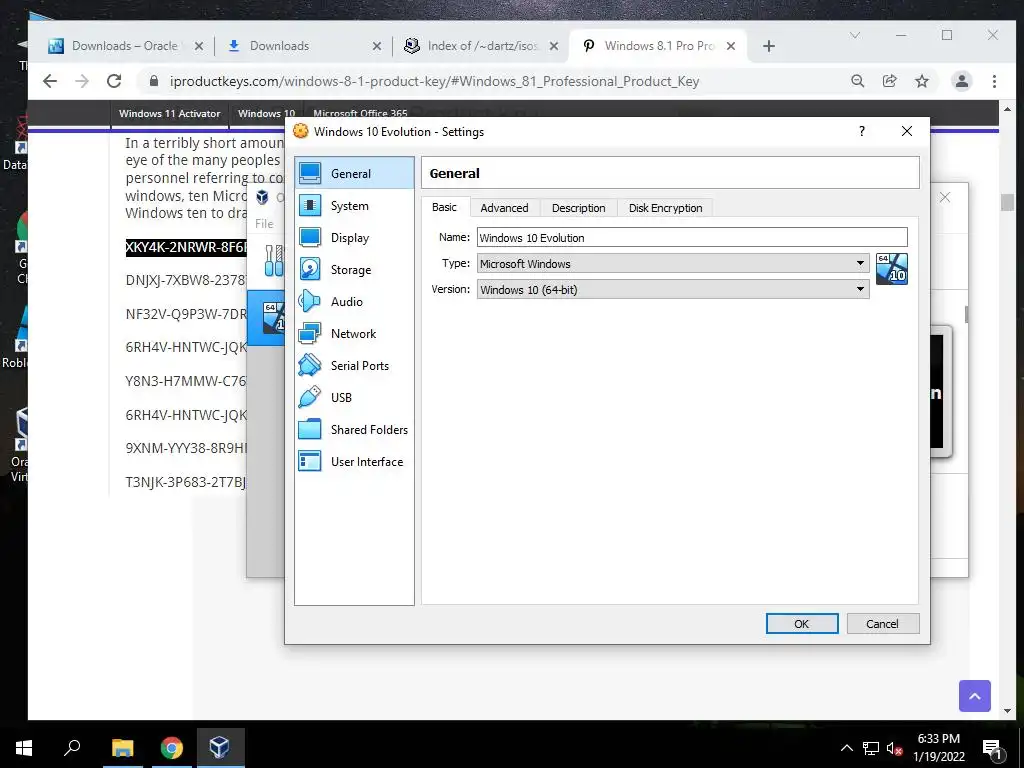The height and width of the screenshot is (768, 1024).
Task: Open the System settings icon
Action: 310,205
